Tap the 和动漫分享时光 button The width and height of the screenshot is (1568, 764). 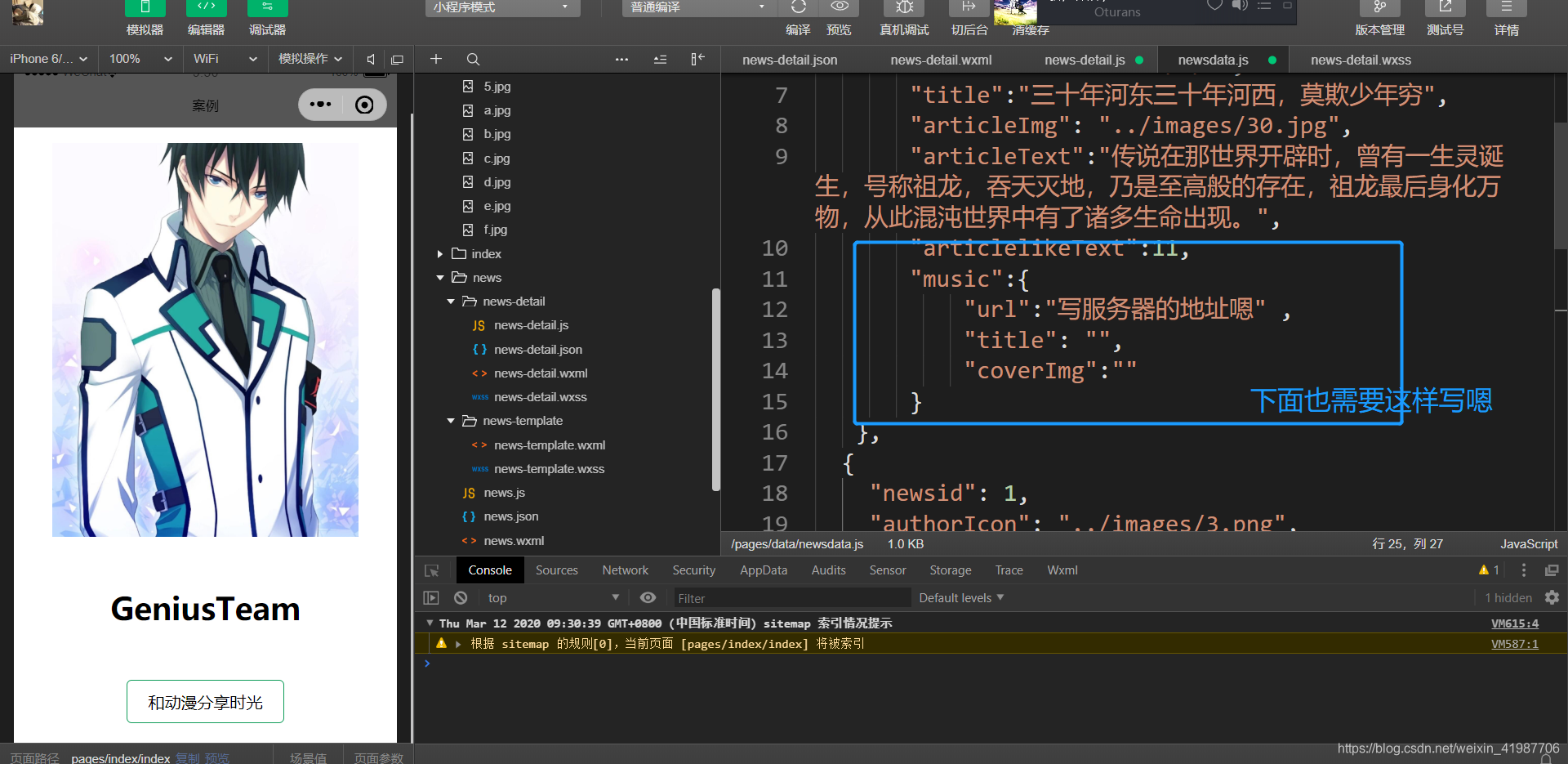point(205,702)
